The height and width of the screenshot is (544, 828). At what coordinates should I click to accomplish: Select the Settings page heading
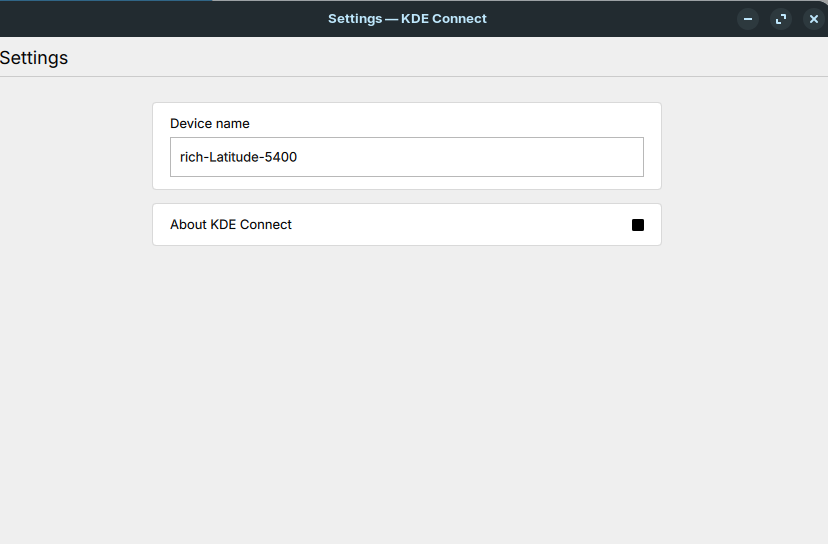click(34, 58)
